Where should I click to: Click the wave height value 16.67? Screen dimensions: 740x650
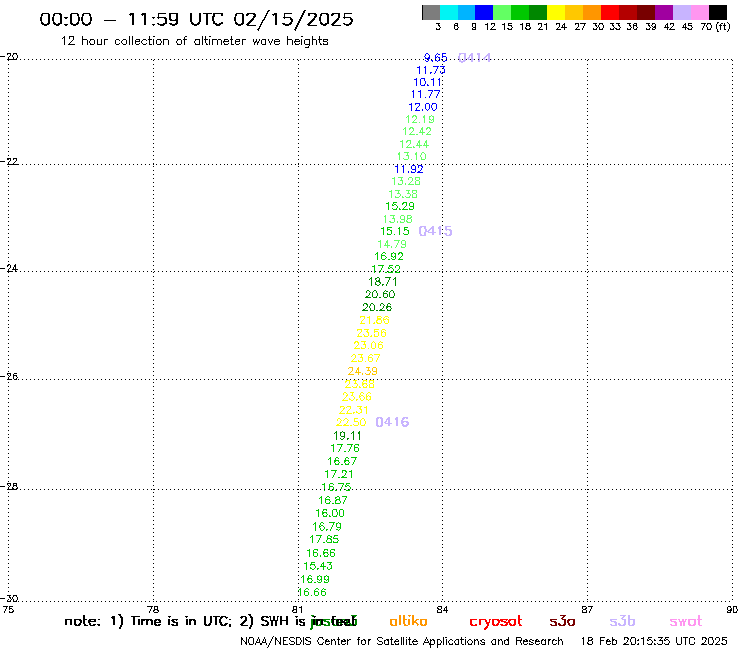342,461
